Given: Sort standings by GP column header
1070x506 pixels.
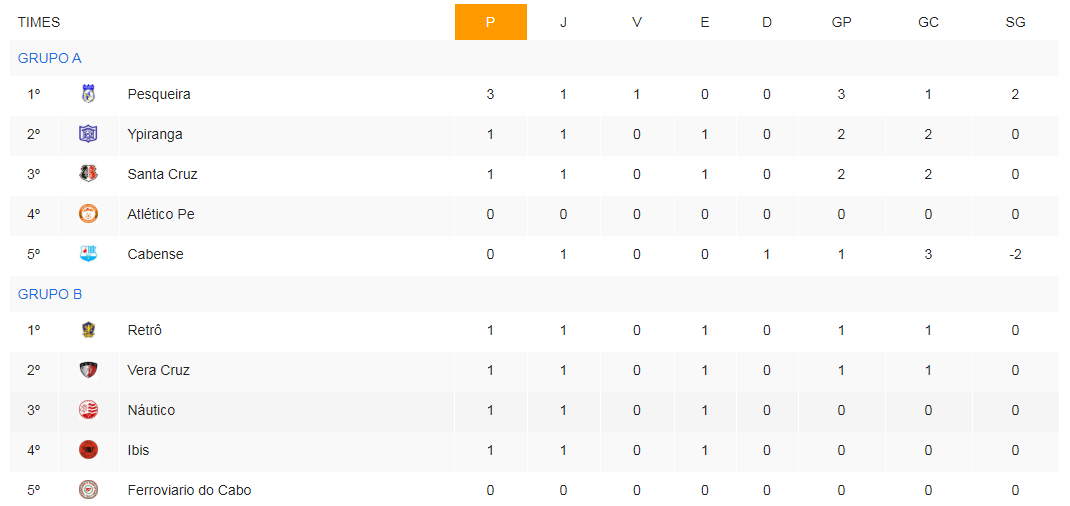Looking at the screenshot, I should point(841,22).
